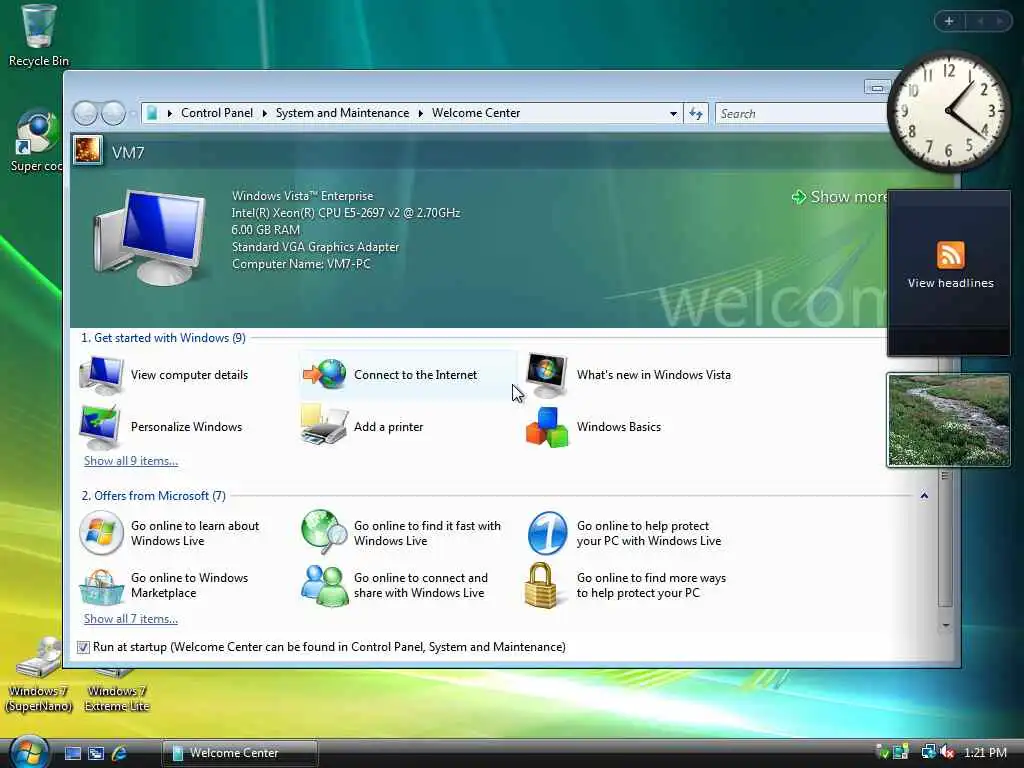This screenshot has height=768, width=1024.
Task: Select the padlock help protect your PC icon
Action: [x=541, y=585]
